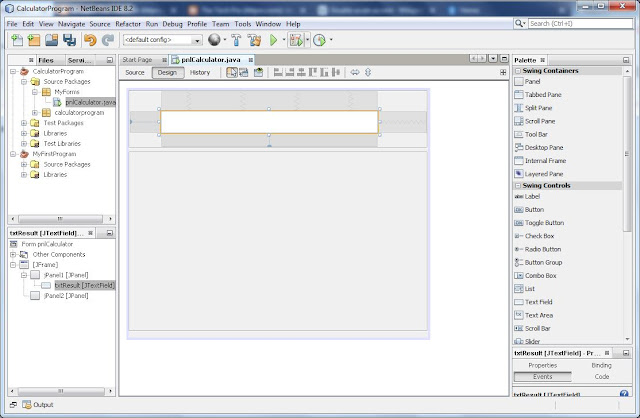The width and height of the screenshot is (640, 418).
Task: Select Combo Box from the palette
Action: (540, 276)
